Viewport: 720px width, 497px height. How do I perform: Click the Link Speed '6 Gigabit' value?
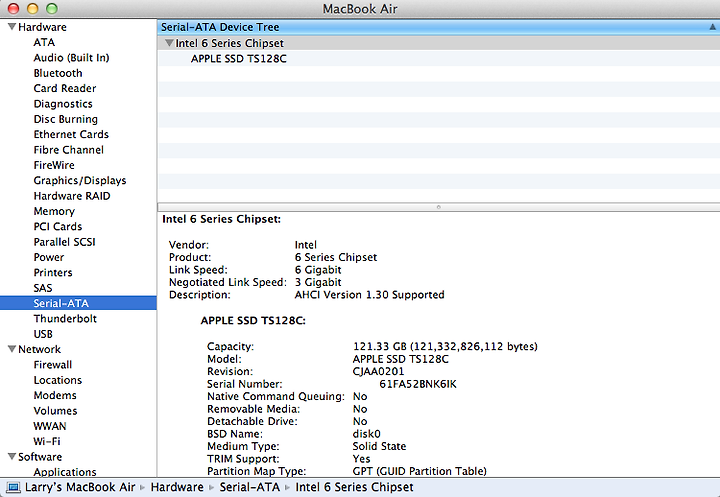pyautogui.click(x=318, y=270)
